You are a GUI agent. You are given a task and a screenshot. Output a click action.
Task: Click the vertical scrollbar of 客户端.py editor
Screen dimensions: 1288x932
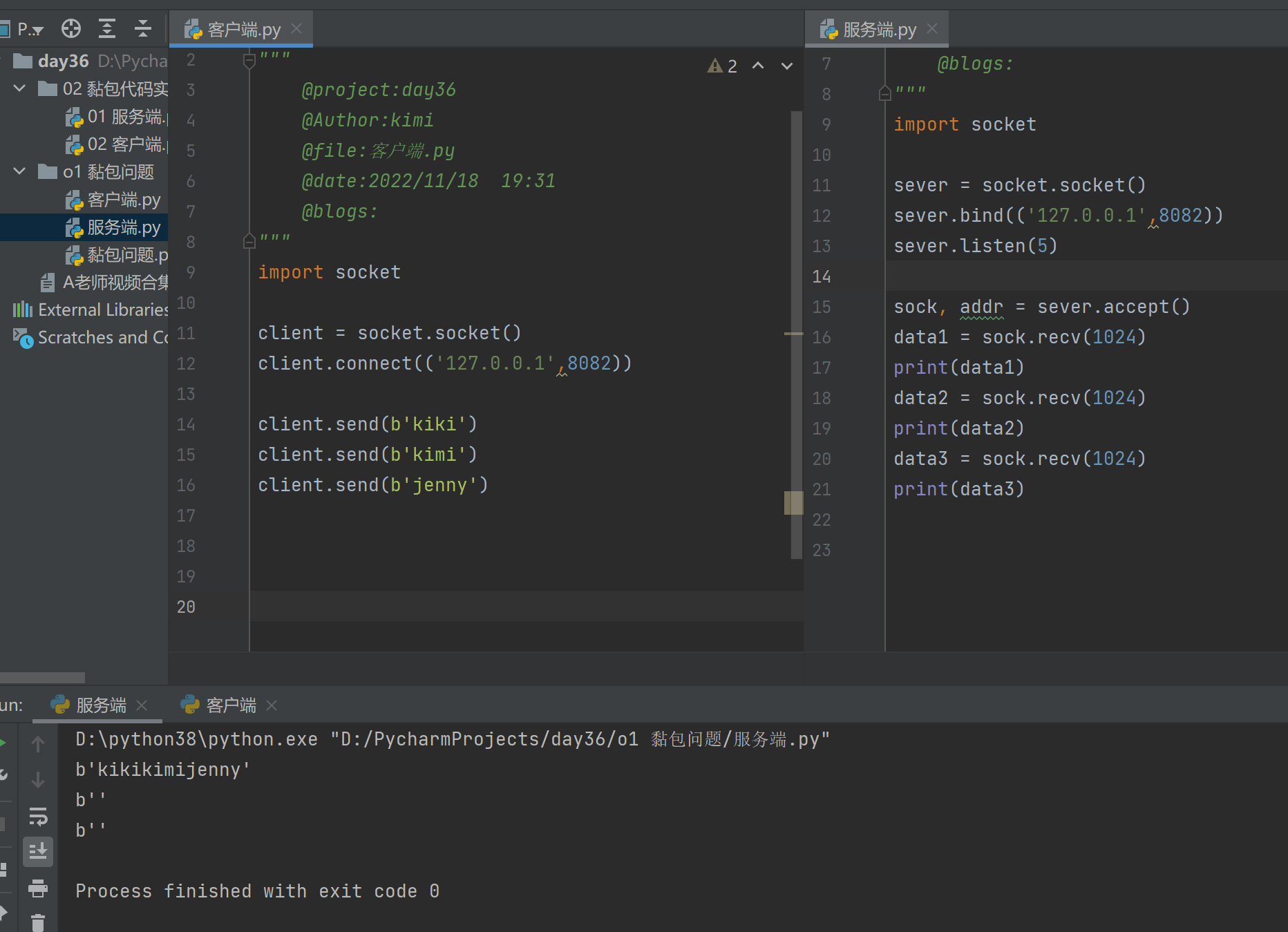tap(796, 335)
